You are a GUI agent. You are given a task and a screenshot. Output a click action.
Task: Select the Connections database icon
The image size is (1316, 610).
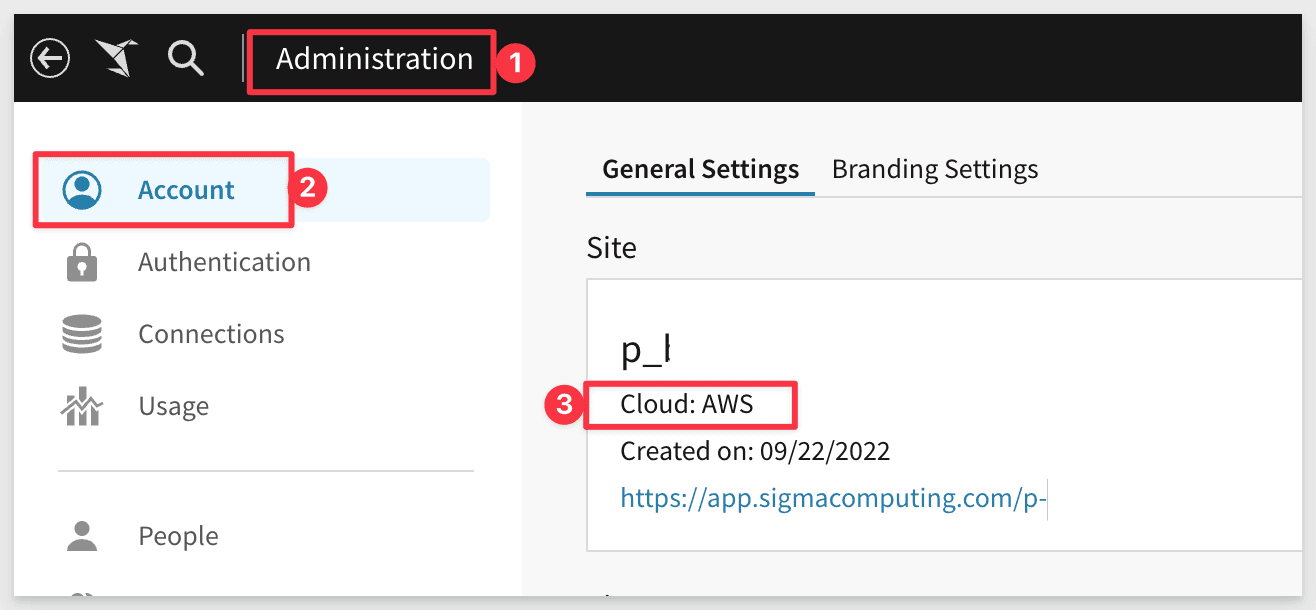point(81,333)
